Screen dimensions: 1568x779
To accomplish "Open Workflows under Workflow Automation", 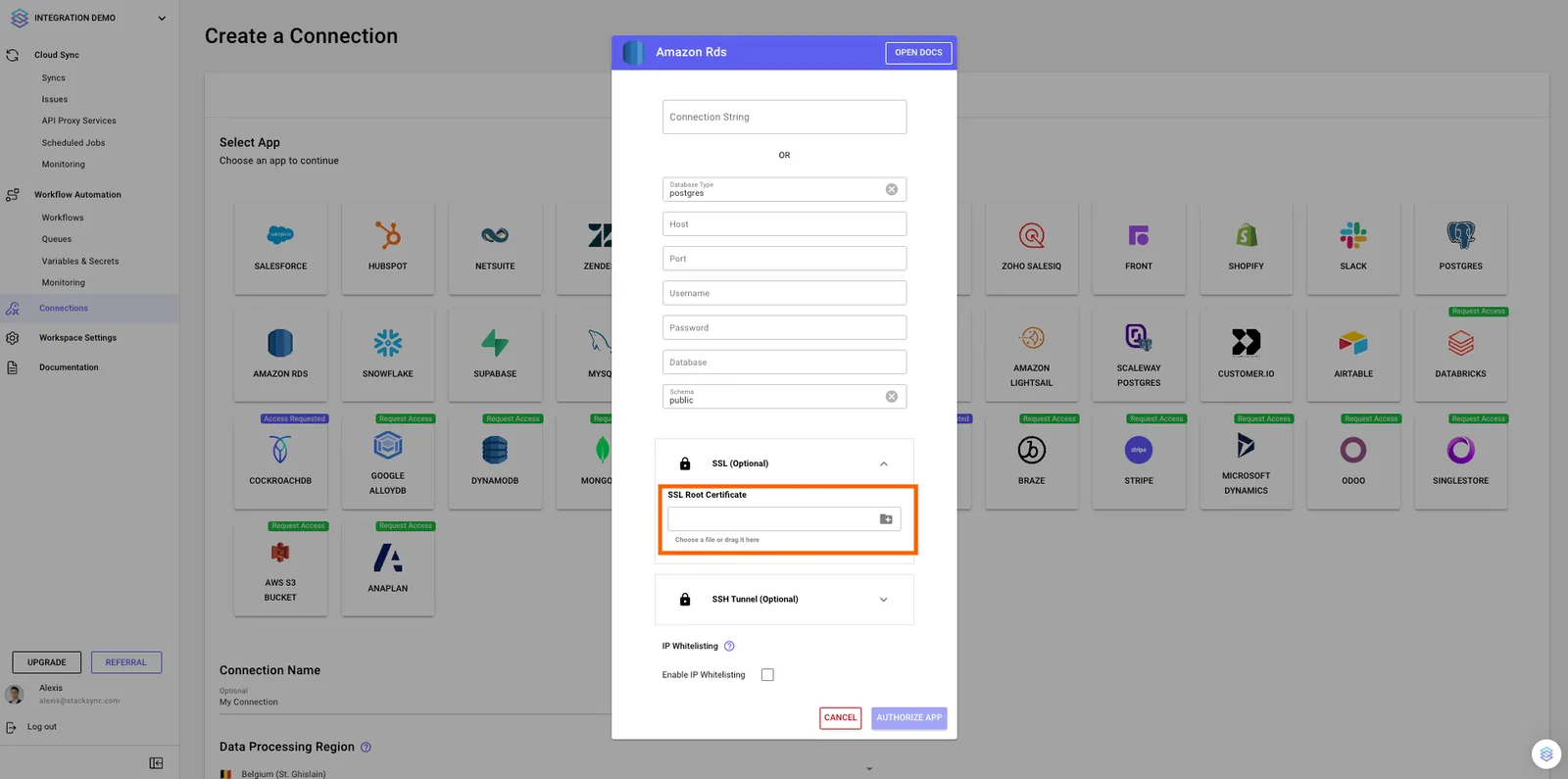I will click(x=63, y=218).
